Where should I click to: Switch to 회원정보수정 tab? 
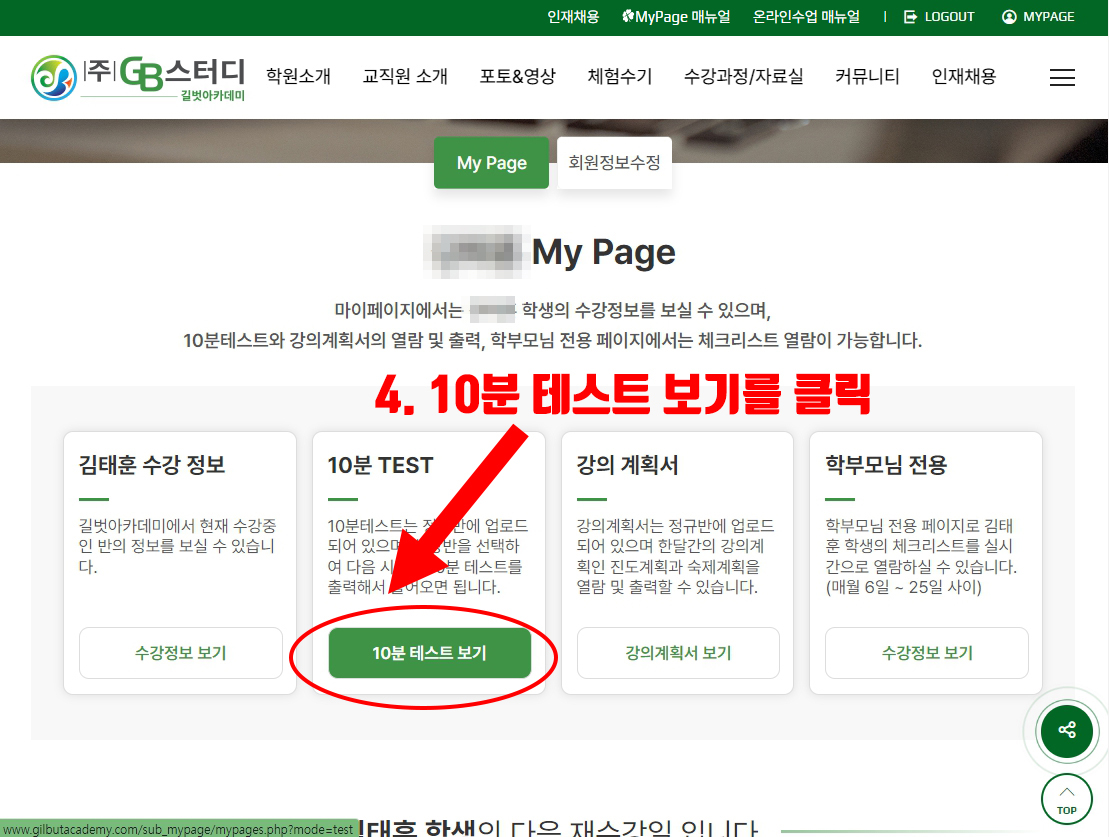[614, 163]
